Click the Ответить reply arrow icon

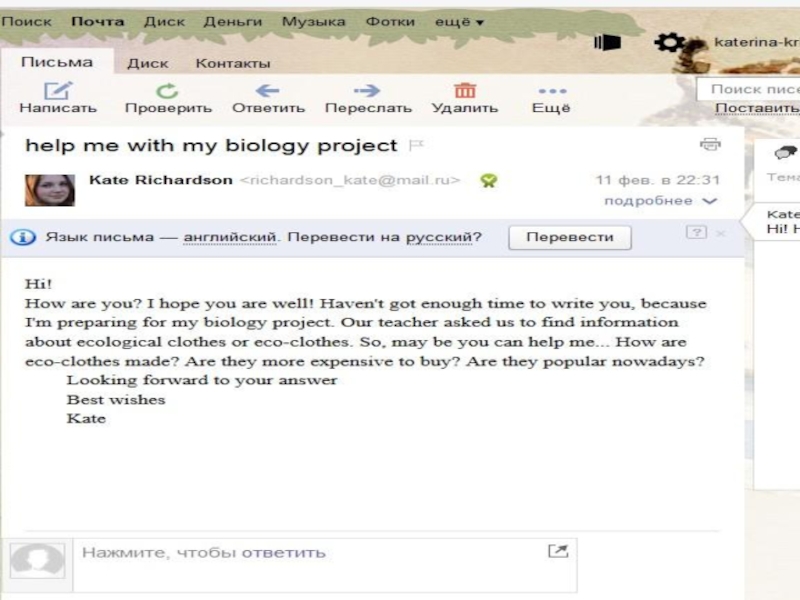coord(268,91)
